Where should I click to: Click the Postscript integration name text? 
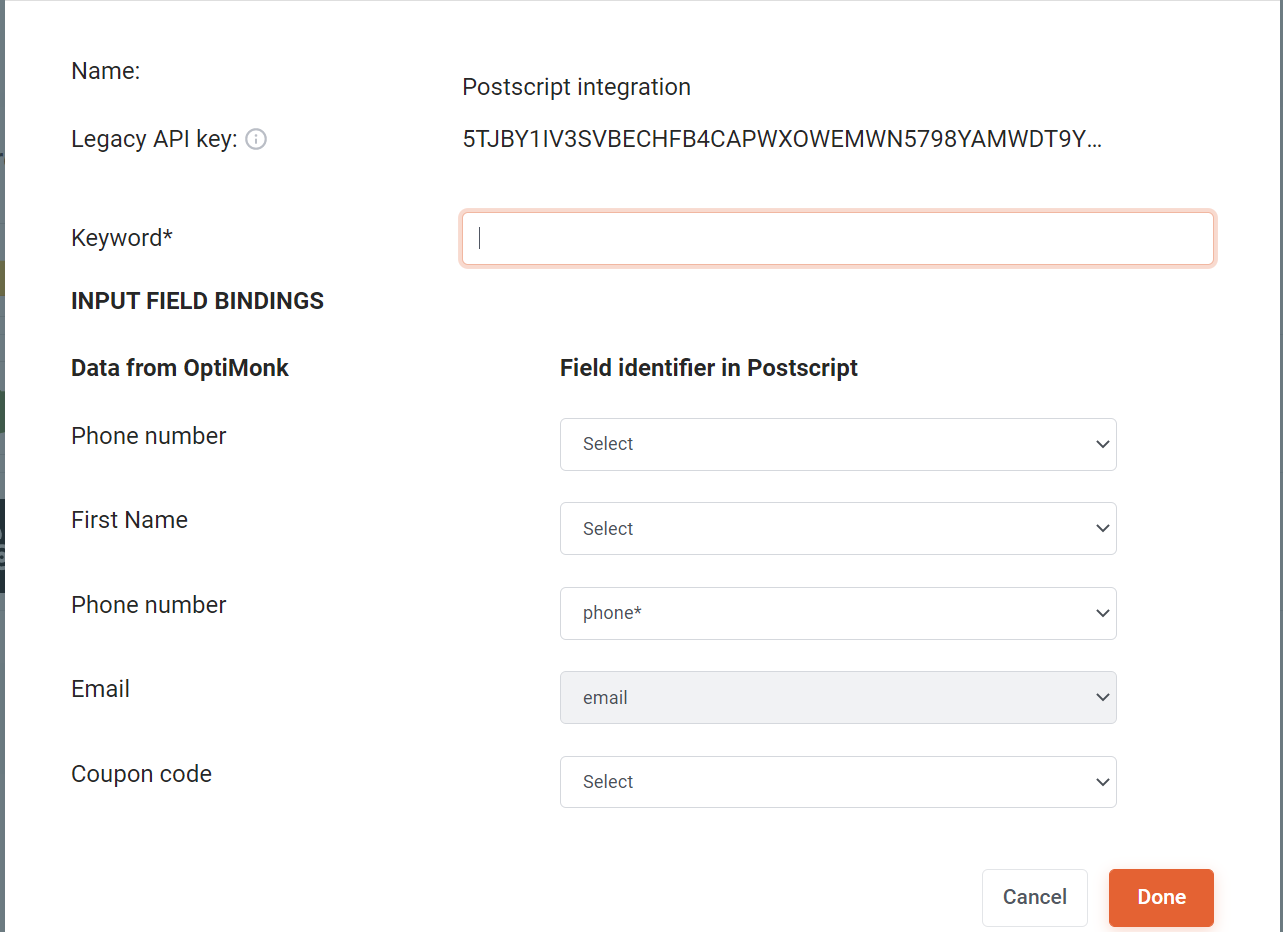(x=576, y=87)
